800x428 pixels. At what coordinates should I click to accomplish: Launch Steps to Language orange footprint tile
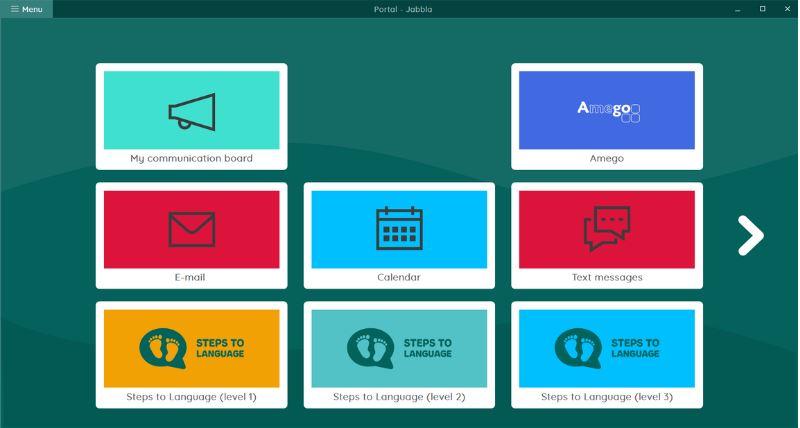coord(191,347)
